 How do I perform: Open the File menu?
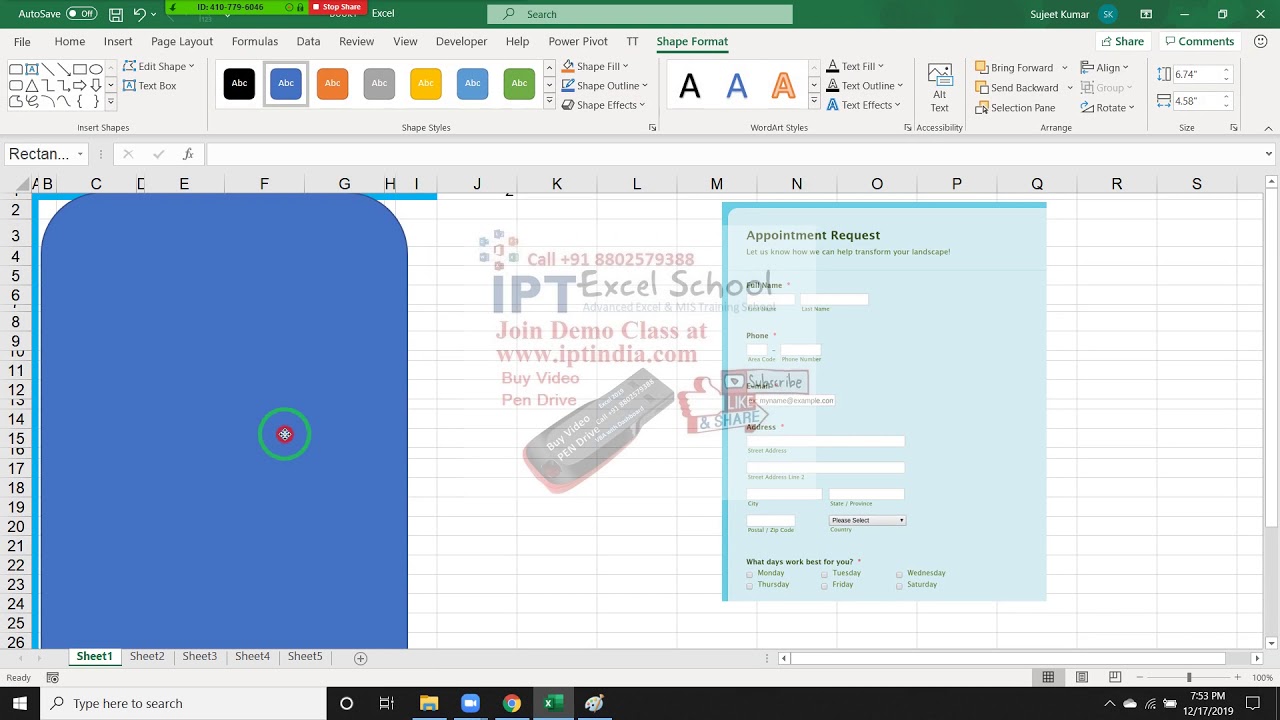22,41
